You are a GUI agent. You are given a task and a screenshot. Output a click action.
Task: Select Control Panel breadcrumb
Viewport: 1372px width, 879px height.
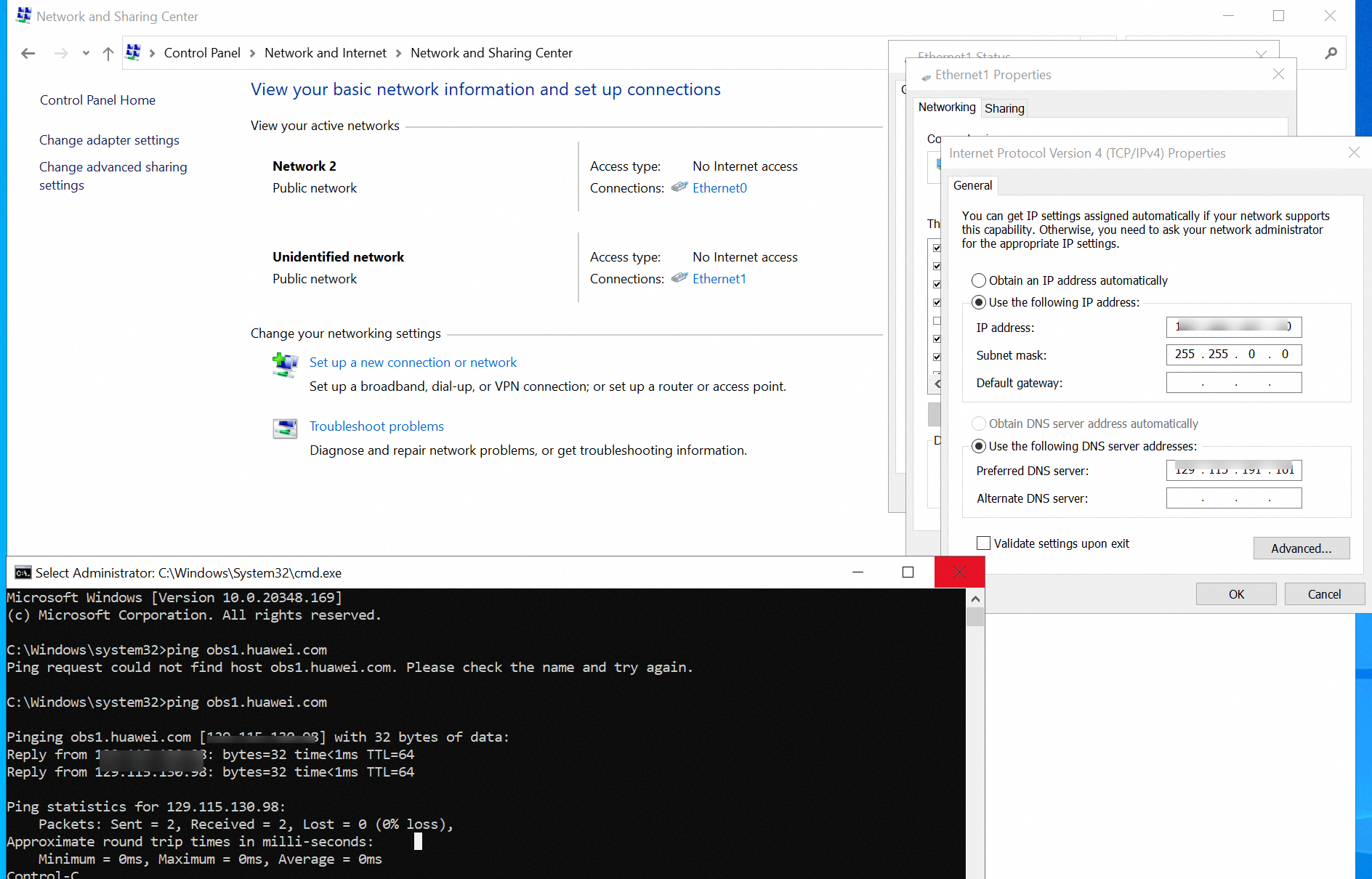pos(202,53)
